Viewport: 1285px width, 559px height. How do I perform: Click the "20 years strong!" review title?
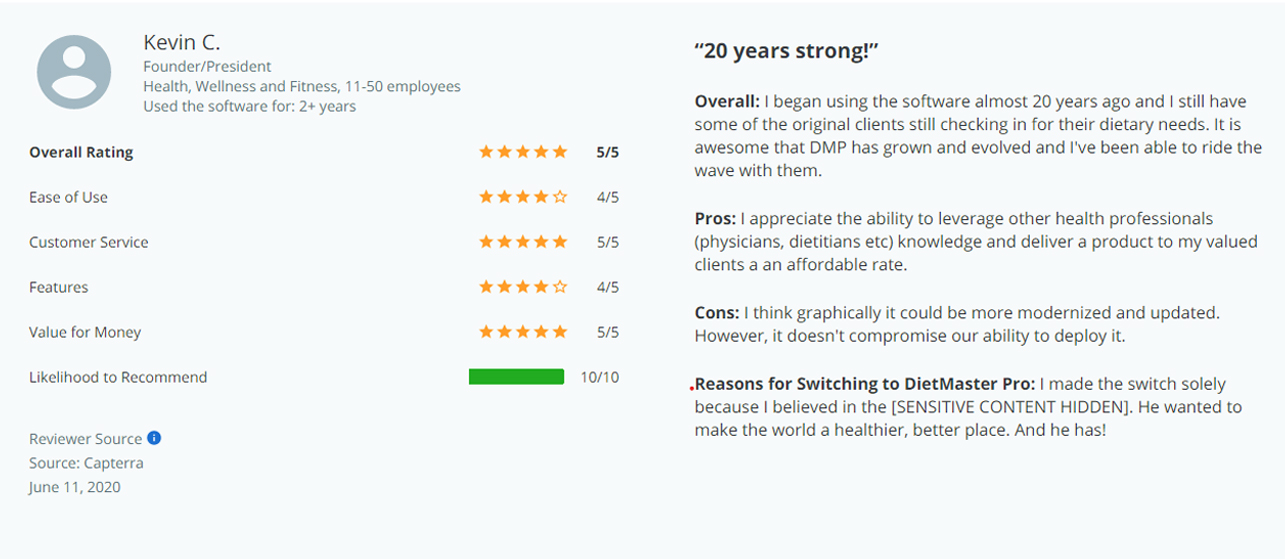pos(787,51)
